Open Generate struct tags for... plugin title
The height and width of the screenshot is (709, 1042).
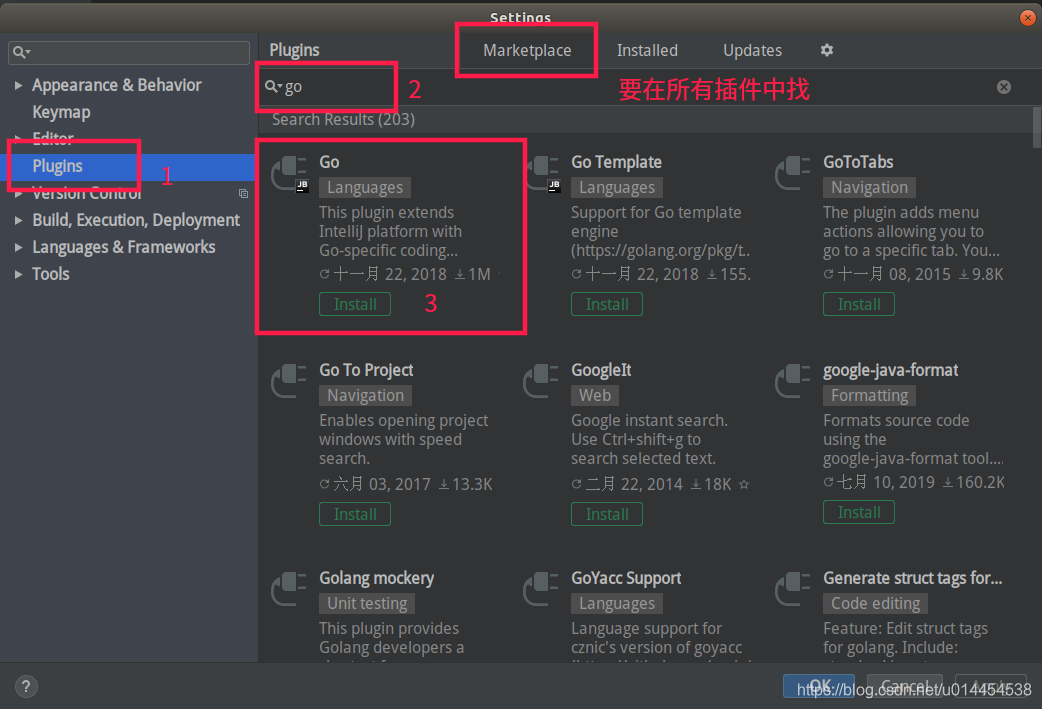click(912, 578)
